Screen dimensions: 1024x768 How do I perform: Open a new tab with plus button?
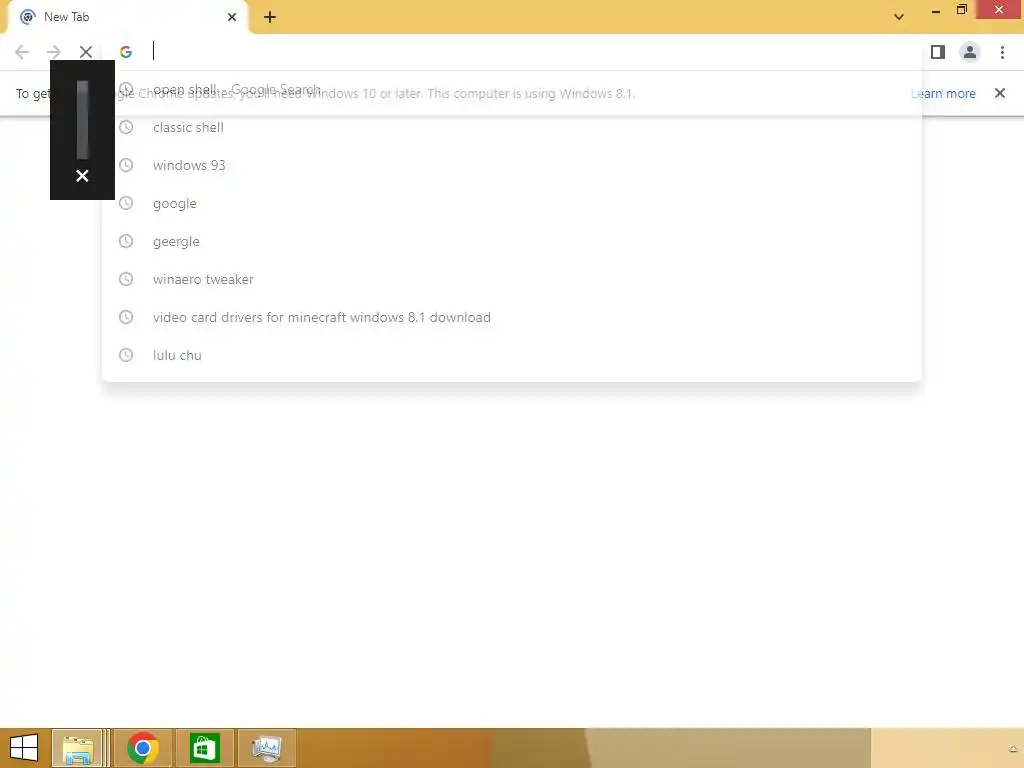point(270,17)
